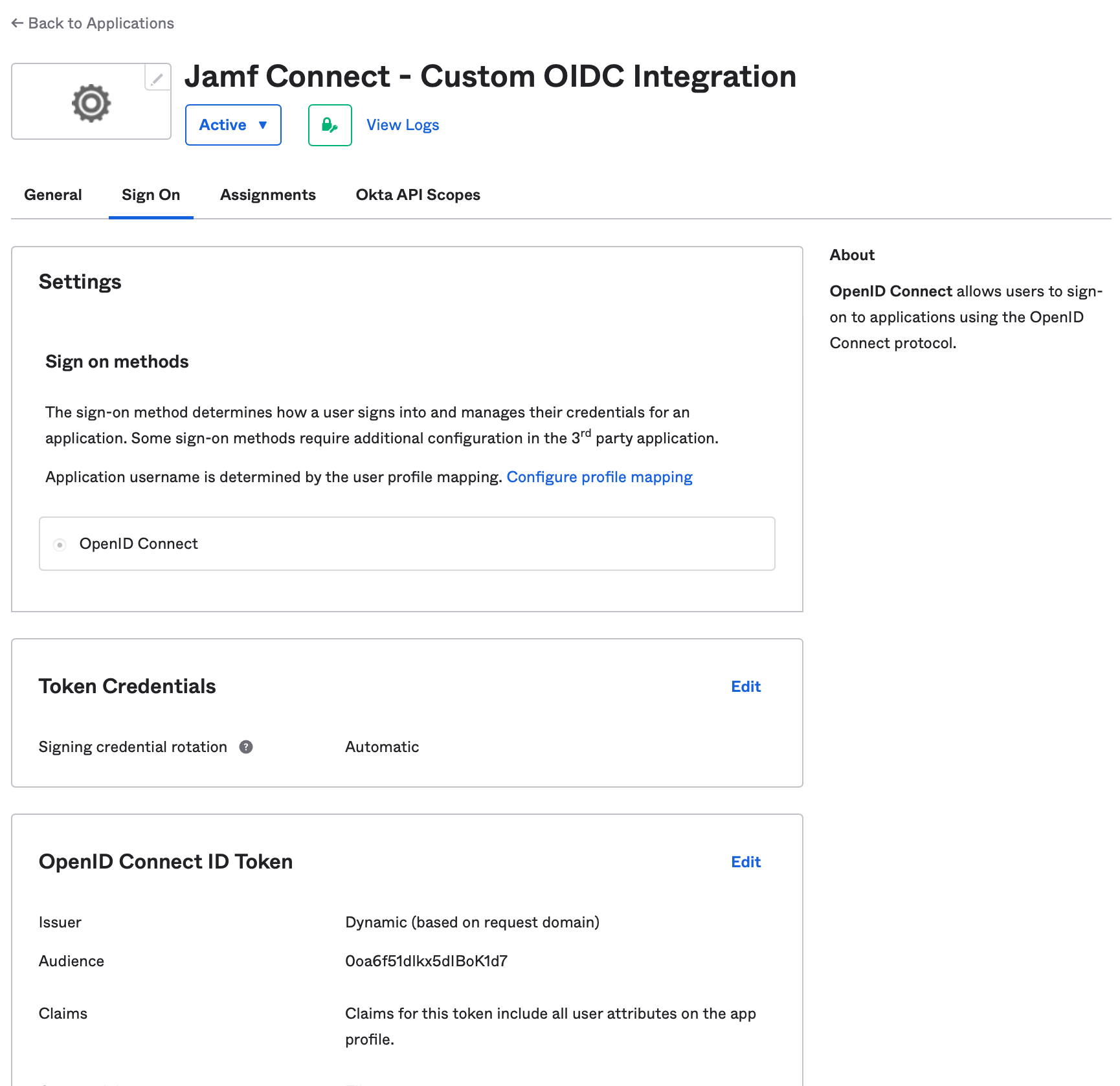
Task: Open the Okta API Scopes tab
Action: coord(418,195)
